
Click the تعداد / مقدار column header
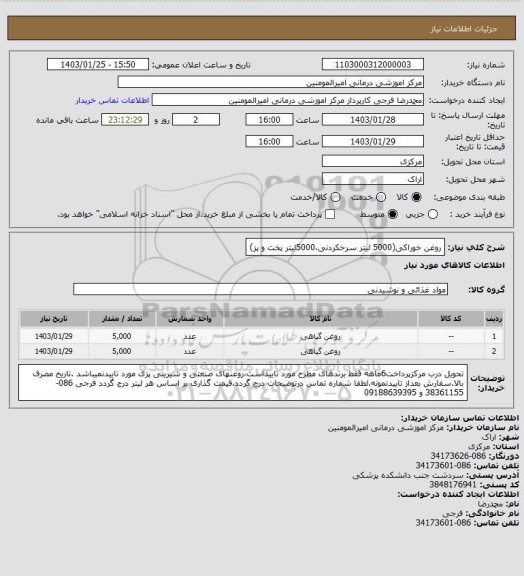point(122,319)
